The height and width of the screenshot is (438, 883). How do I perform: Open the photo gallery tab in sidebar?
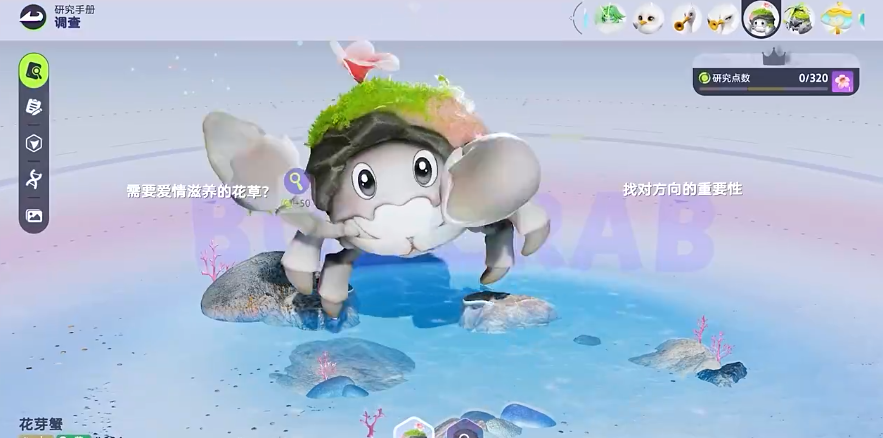point(34,216)
